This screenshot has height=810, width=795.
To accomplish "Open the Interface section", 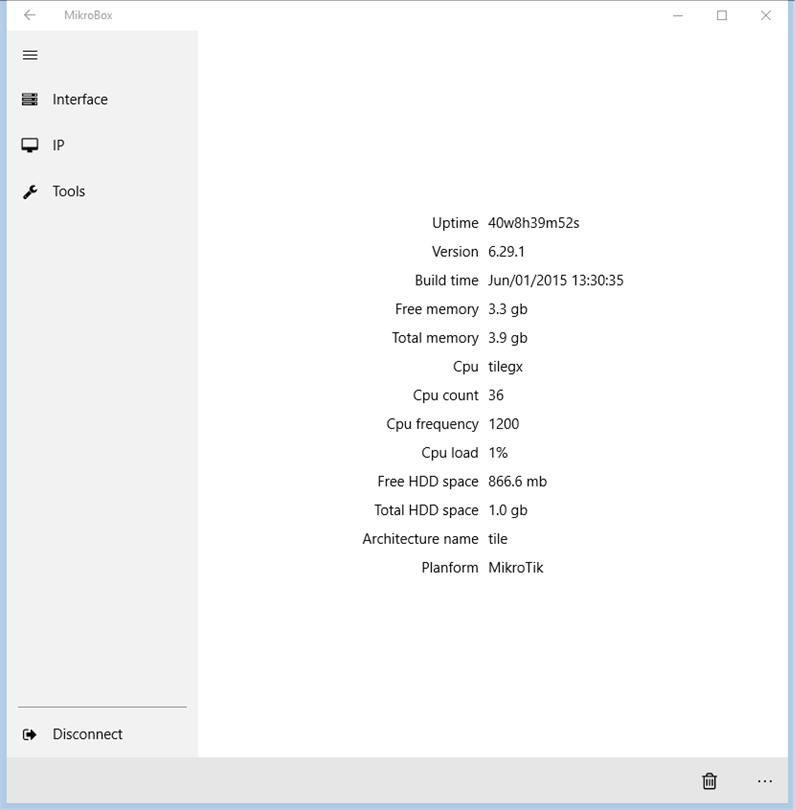I will point(102,99).
